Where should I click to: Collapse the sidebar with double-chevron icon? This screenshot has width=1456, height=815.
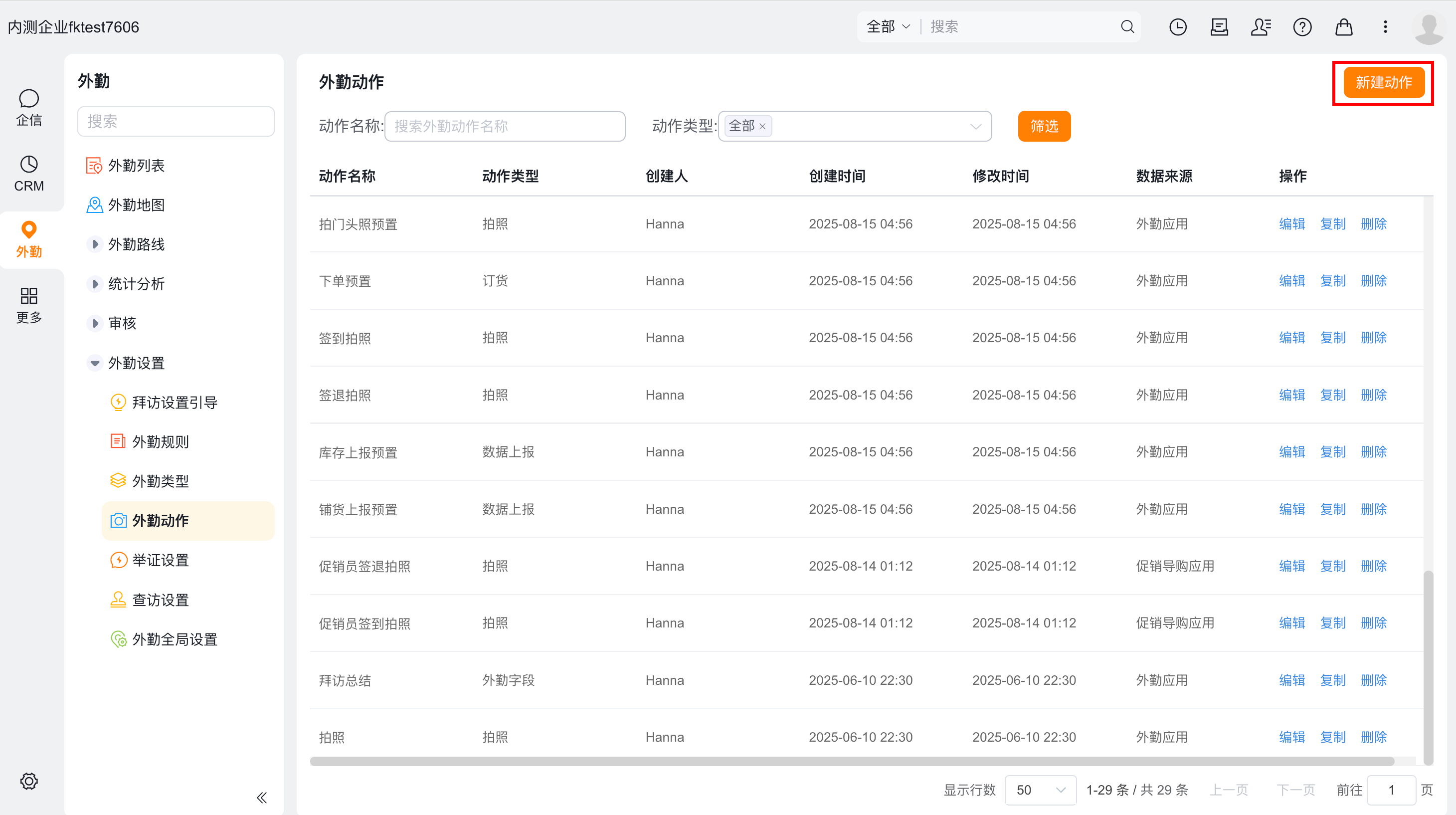262,798
